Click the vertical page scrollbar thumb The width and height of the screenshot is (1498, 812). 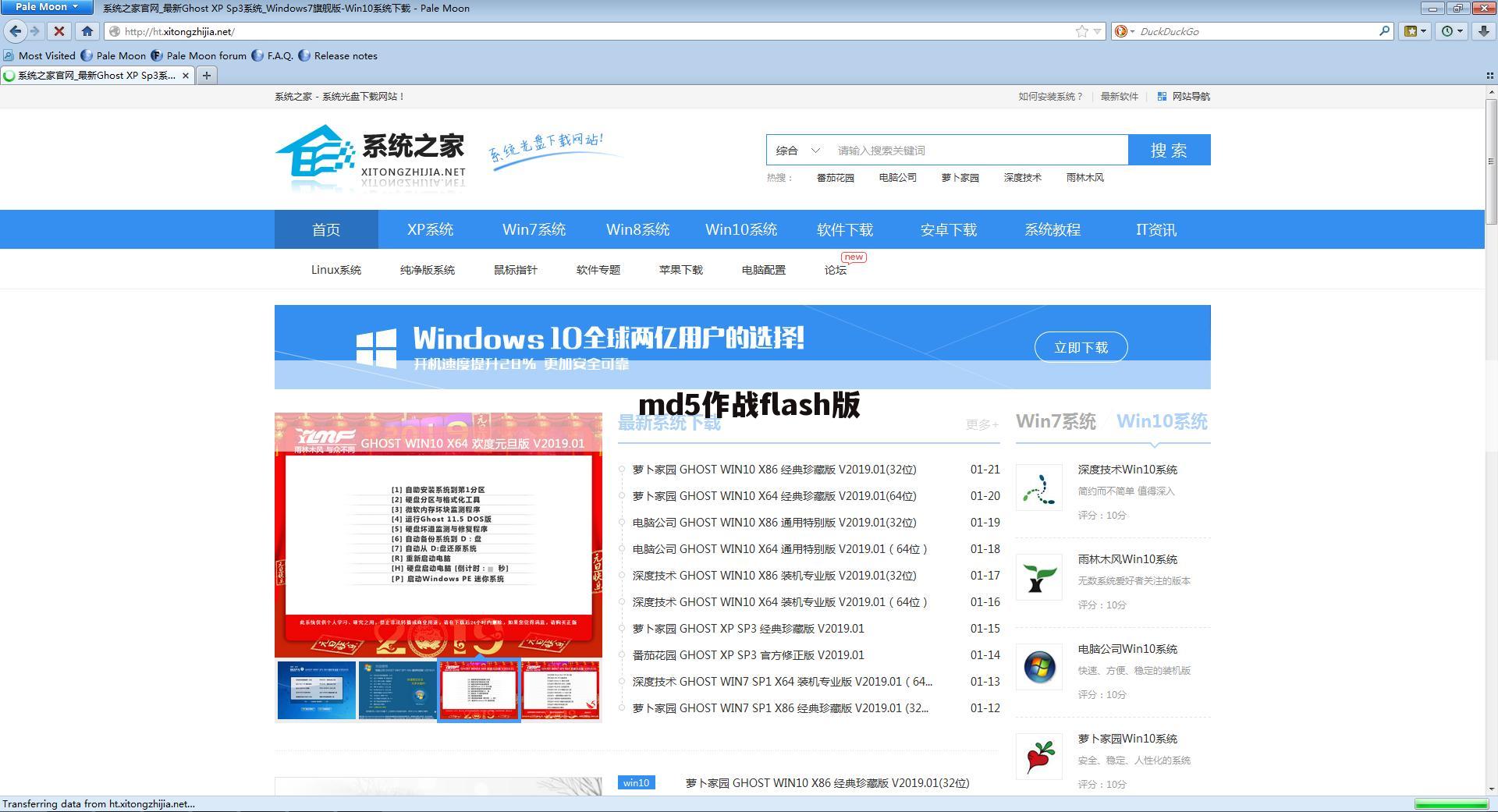1491,161
